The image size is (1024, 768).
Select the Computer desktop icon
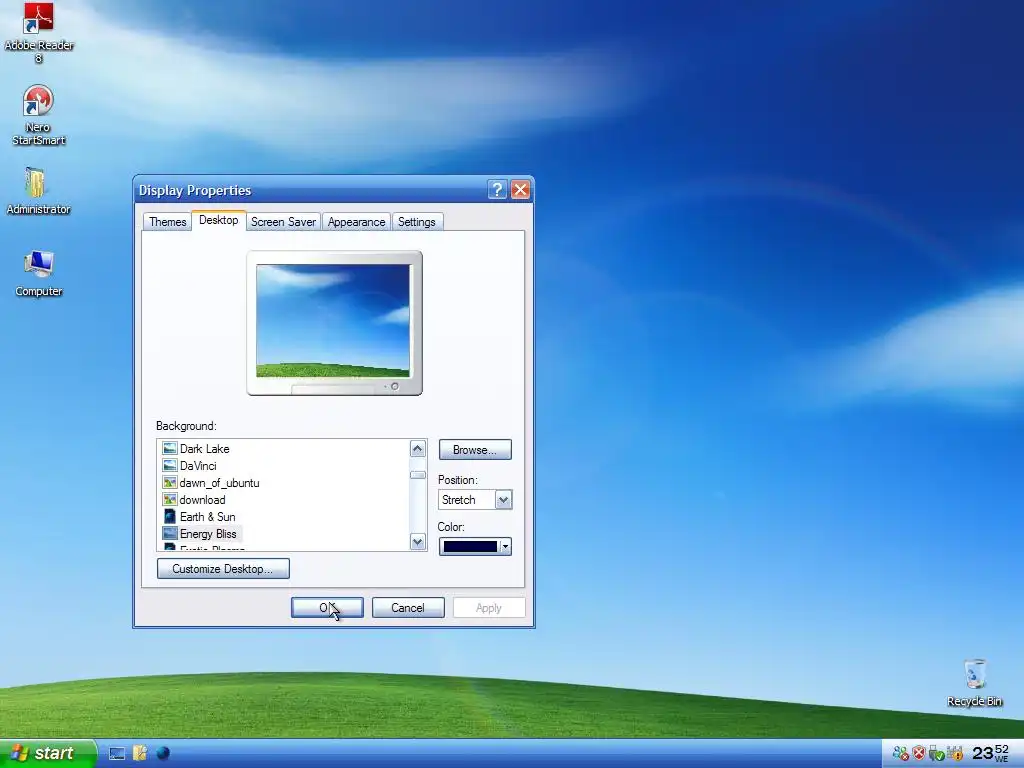(39, 273)
